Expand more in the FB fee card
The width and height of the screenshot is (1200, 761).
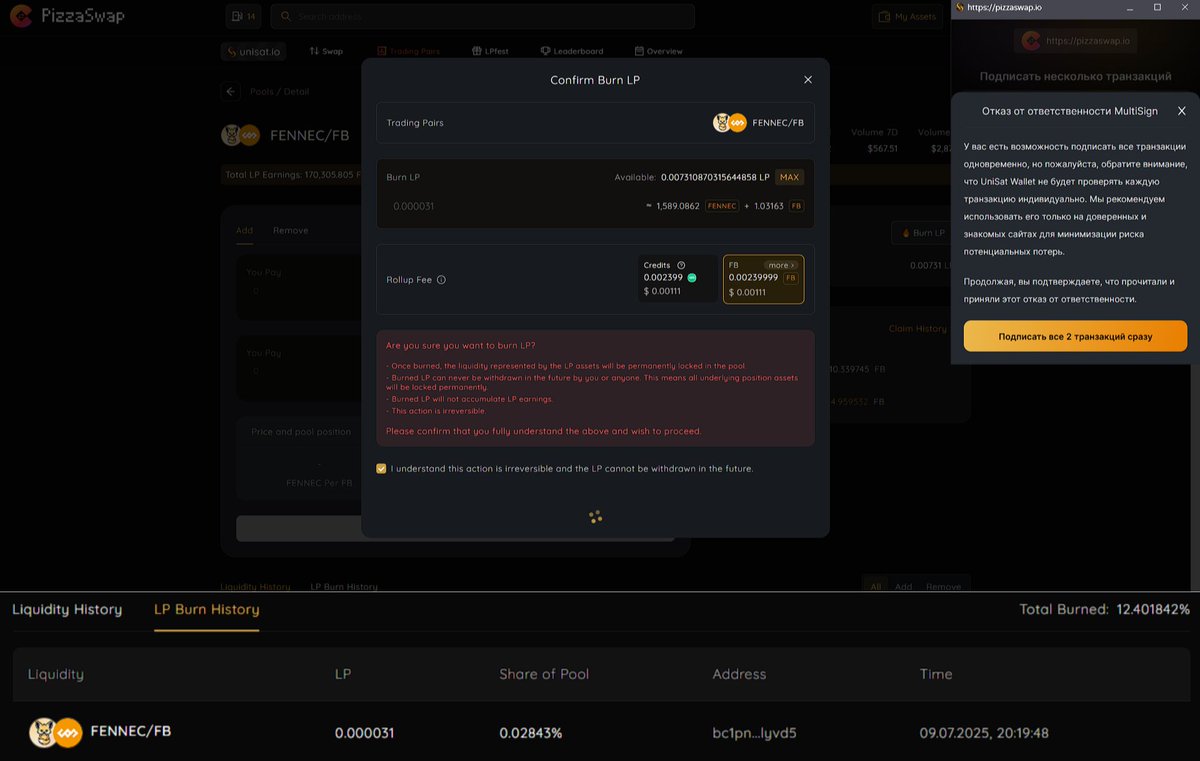[x=782, y=265]
